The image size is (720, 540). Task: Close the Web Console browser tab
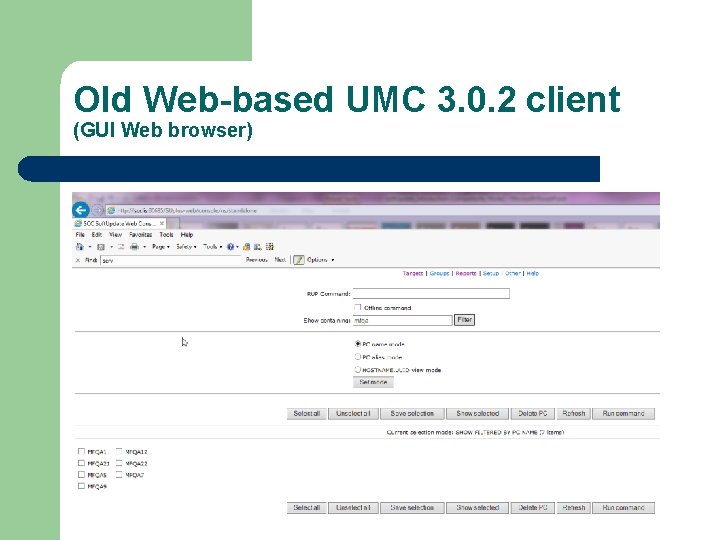(x=162, y=224)
